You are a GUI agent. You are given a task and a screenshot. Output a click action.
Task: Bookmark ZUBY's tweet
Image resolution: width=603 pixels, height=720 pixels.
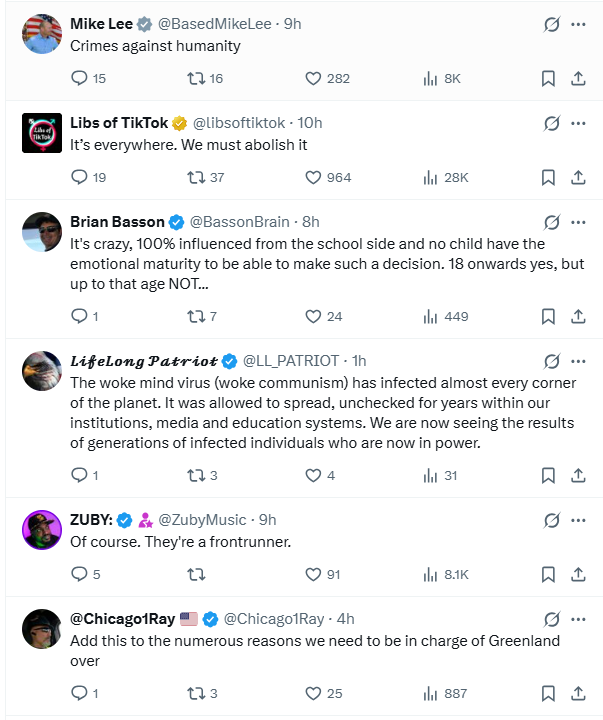(x=548, y=574)
